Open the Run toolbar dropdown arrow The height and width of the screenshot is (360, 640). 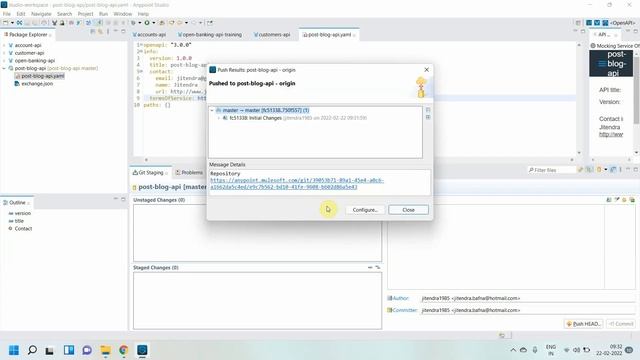pyautogui.click(x=153, y=23)
